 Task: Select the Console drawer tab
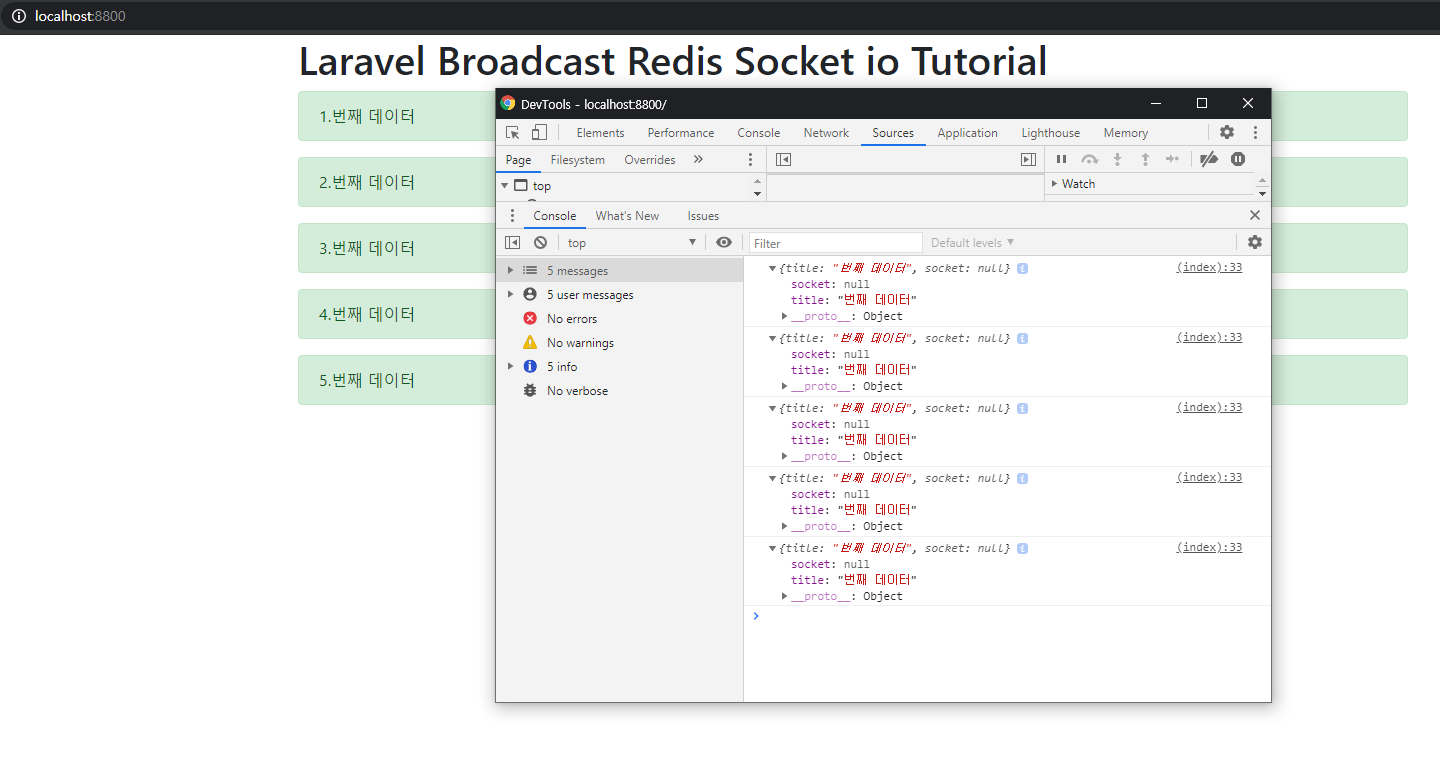click(x=555, y=215)
